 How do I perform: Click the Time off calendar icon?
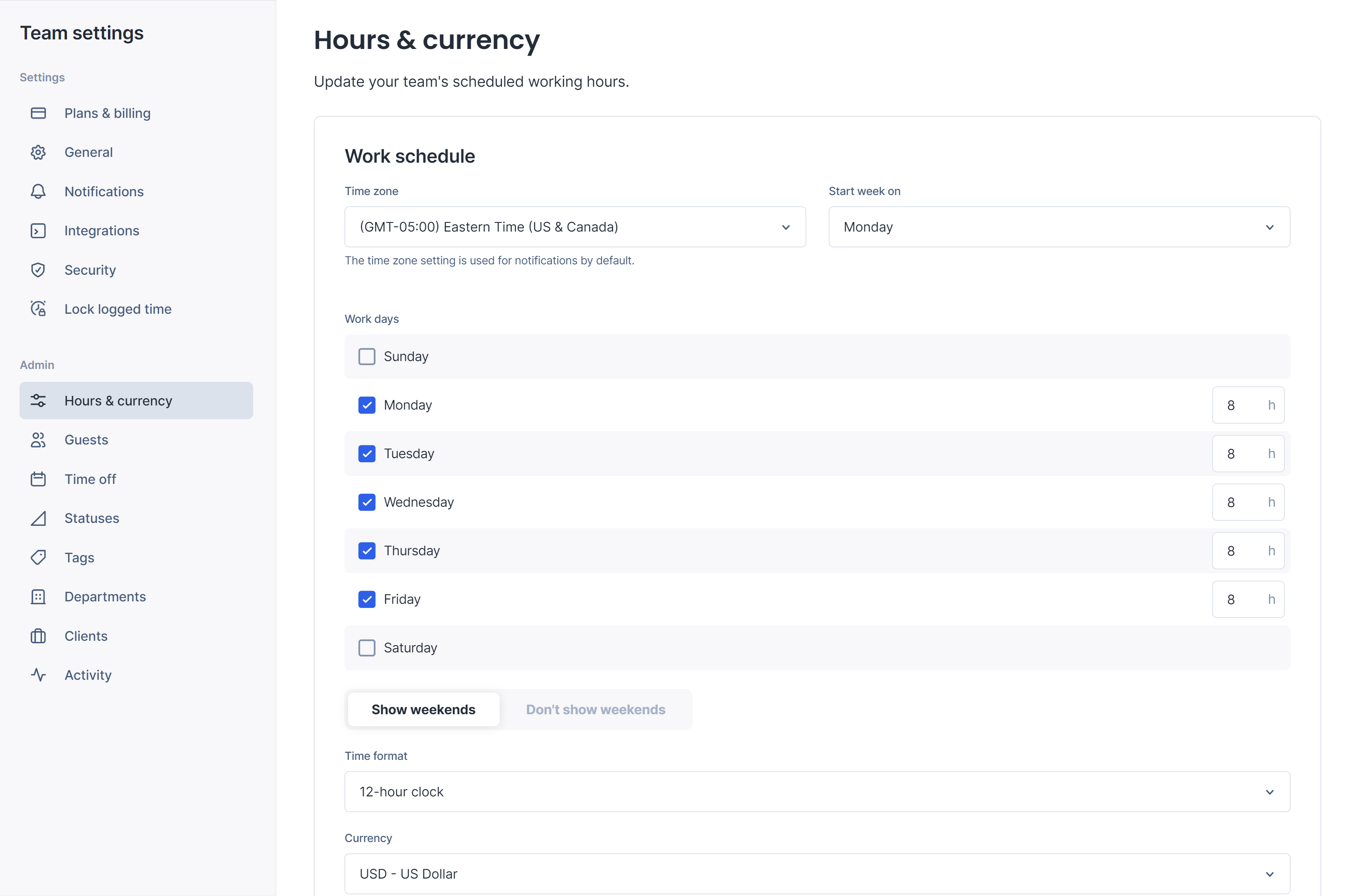38,479
